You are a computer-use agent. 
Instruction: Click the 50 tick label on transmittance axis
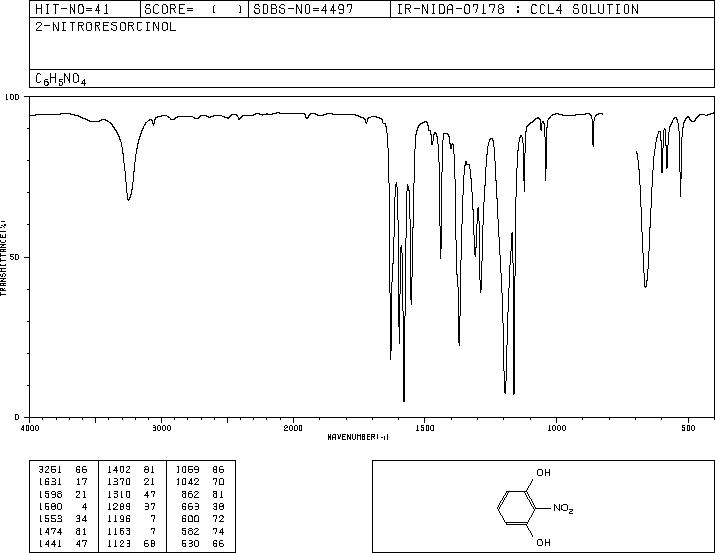tap(16, 257)
